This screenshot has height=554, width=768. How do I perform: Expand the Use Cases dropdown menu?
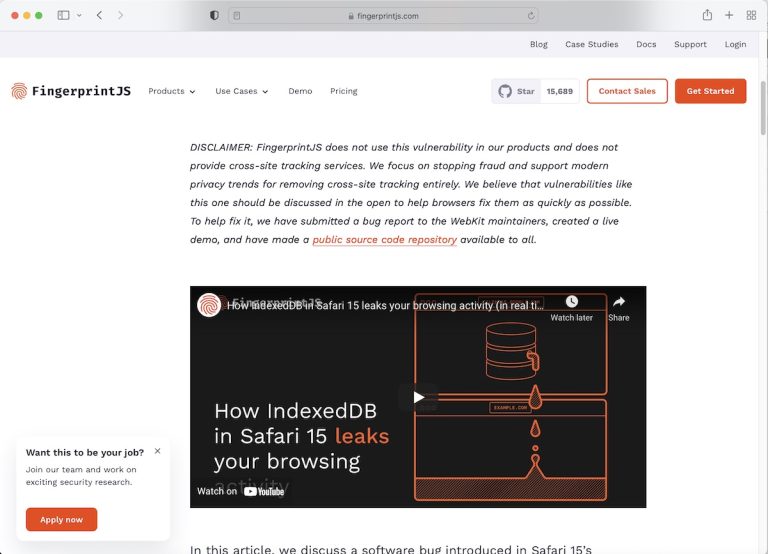tap(241, 91)
